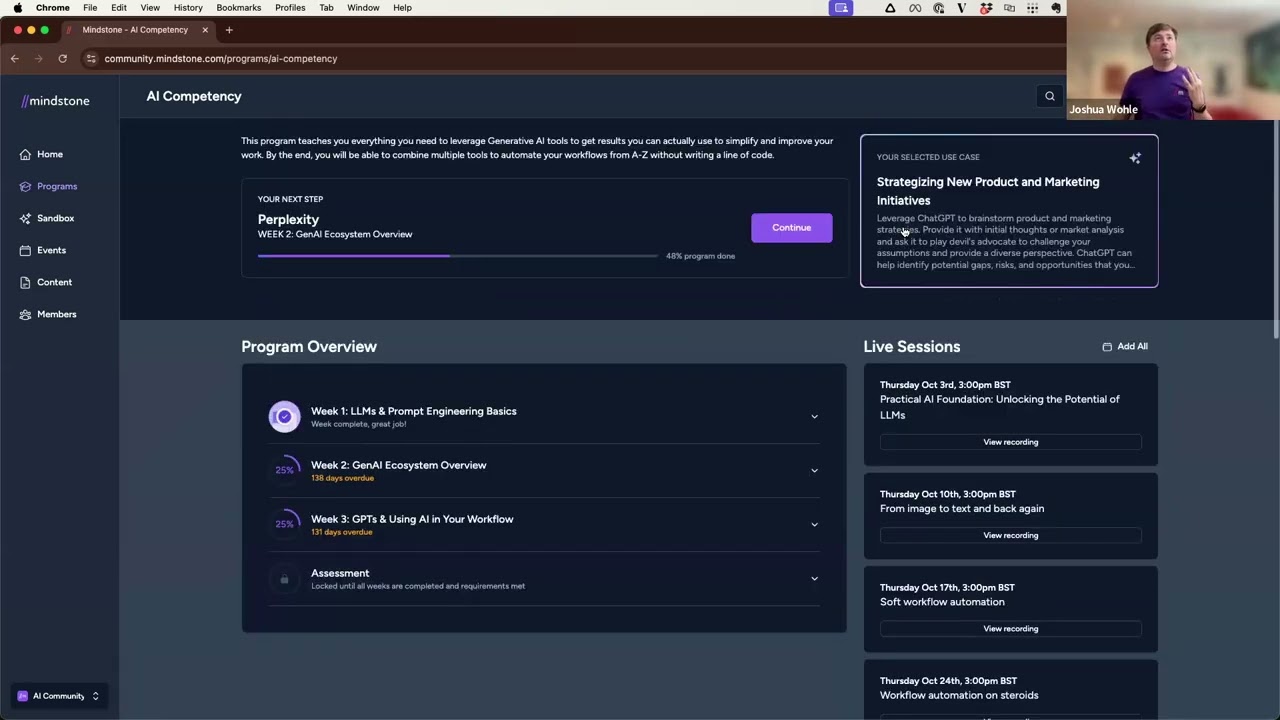Click the purple Continue button
The image size is (1280, 720).
point(791,228)
